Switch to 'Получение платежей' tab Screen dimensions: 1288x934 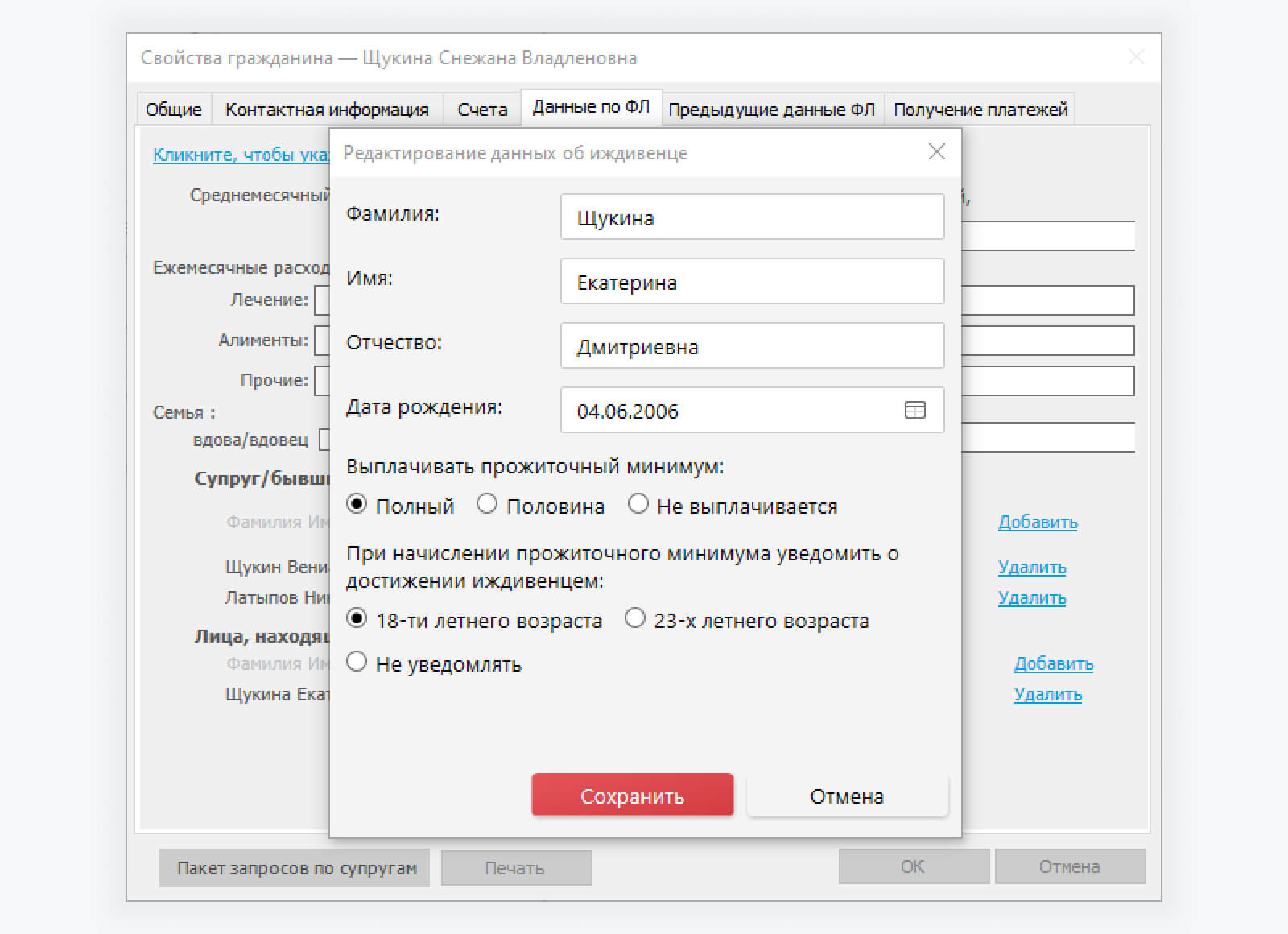[x=980, y=110]
